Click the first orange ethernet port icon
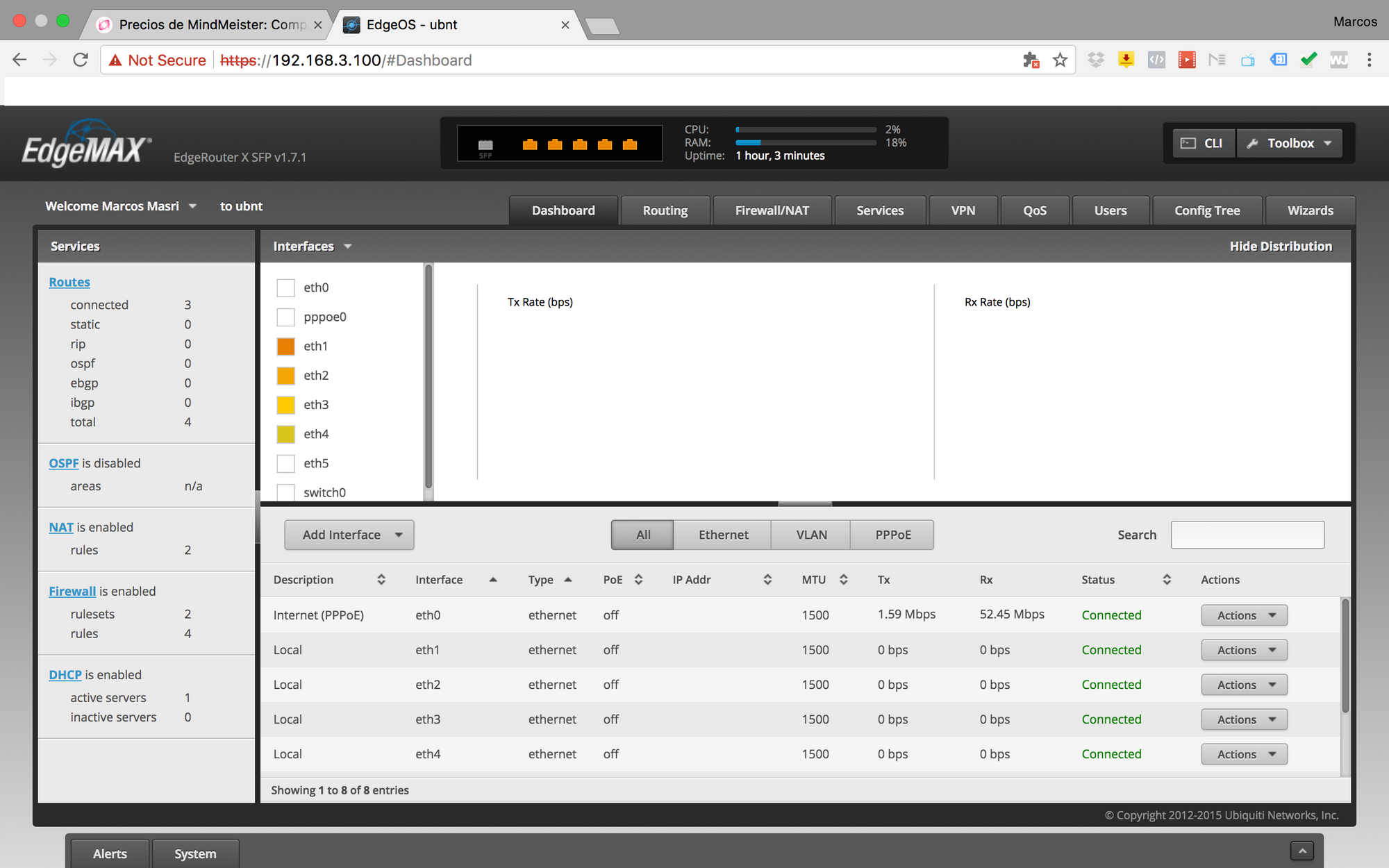 click(530, 144)
